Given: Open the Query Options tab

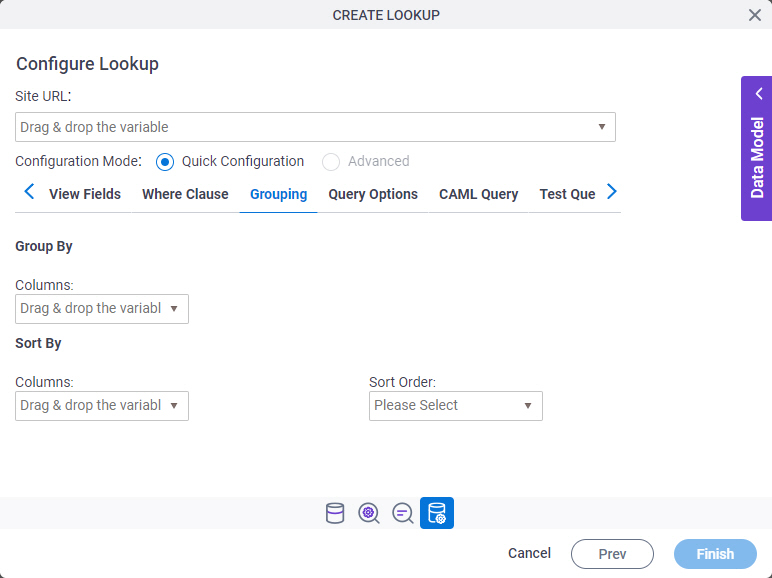Looking at the screenshot, I should (373, 194).
